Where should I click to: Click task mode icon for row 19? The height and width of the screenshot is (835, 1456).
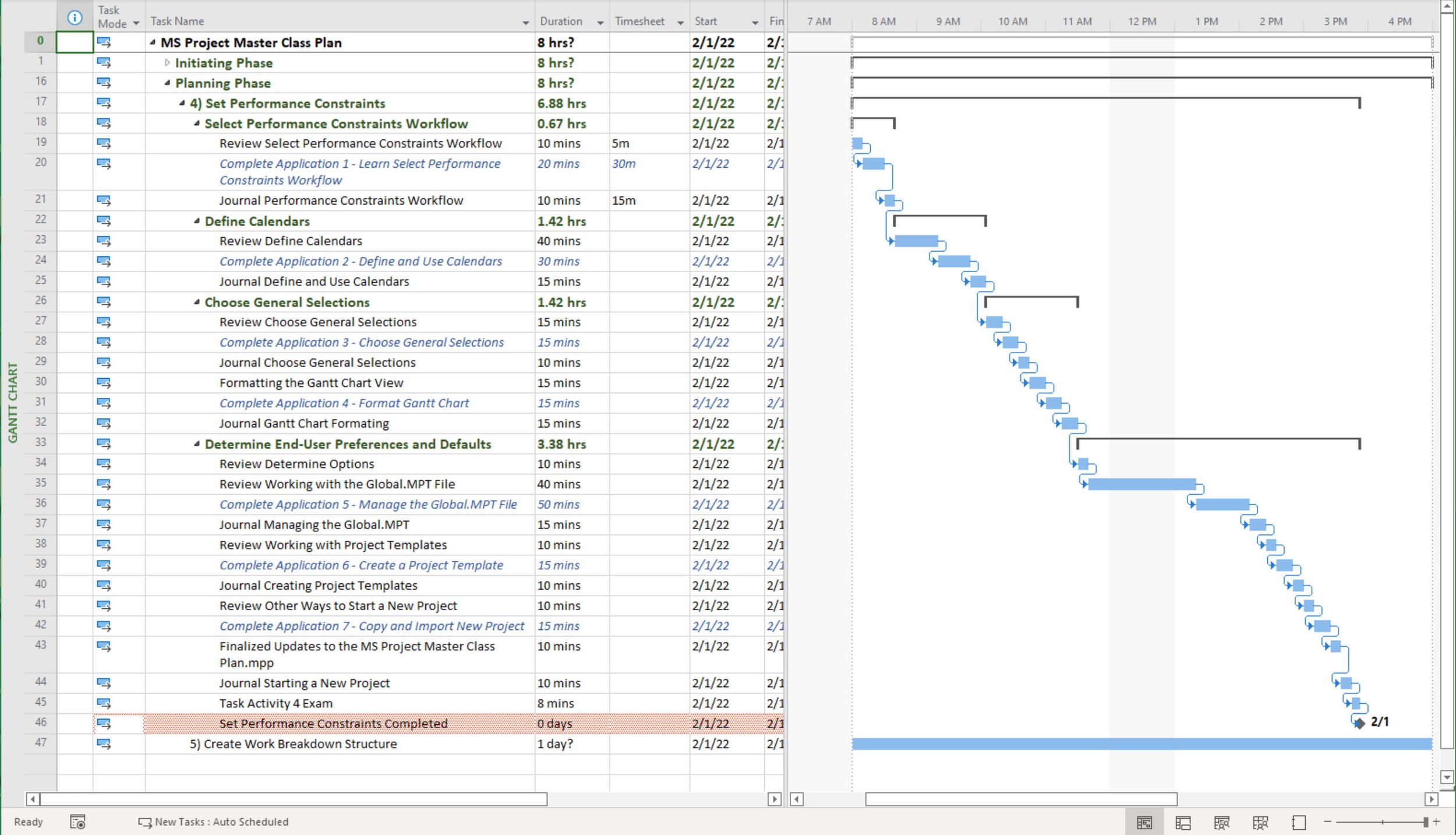104,143
